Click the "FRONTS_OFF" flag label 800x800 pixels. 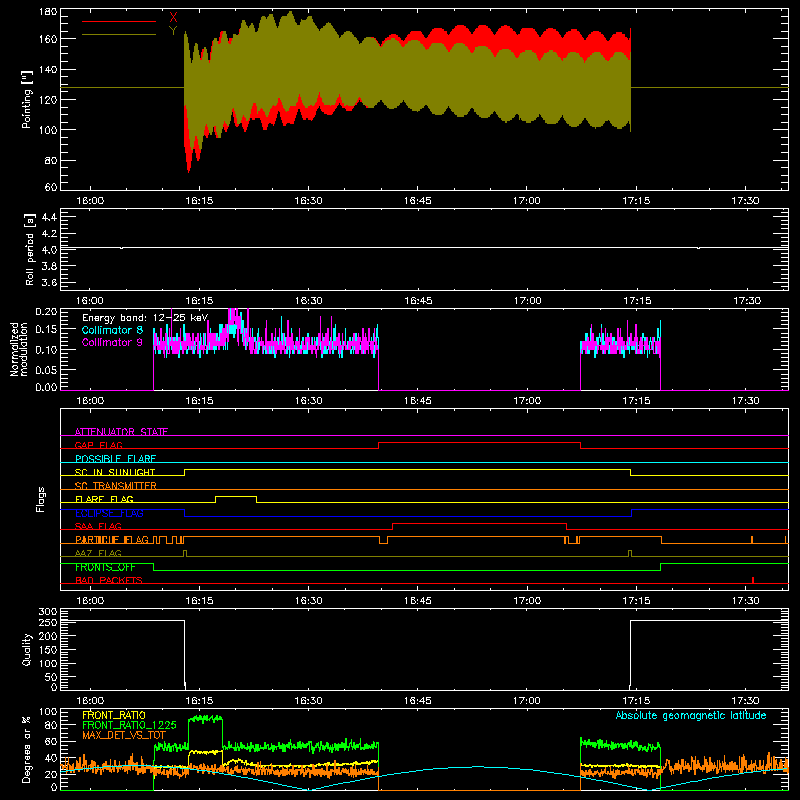click(x=105, y=567)
